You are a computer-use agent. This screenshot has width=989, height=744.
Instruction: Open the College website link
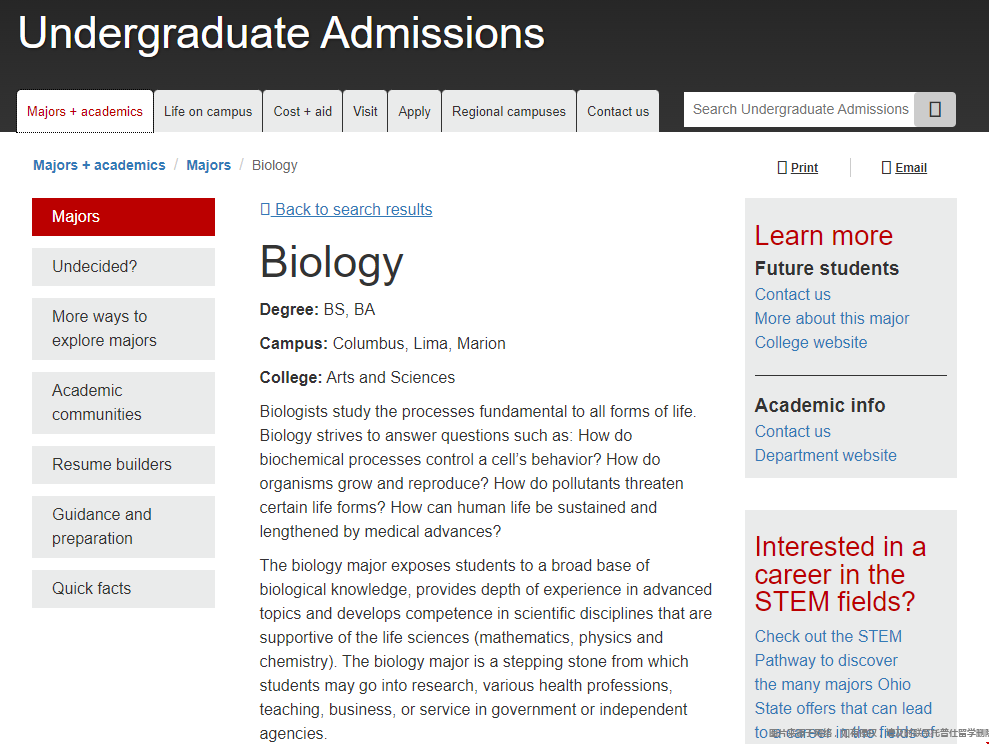[x=811, y=342]
